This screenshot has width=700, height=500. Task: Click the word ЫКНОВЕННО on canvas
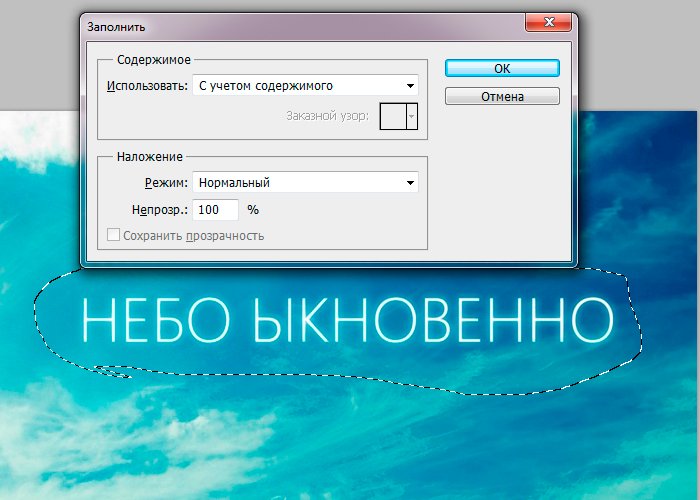point(432,320)
